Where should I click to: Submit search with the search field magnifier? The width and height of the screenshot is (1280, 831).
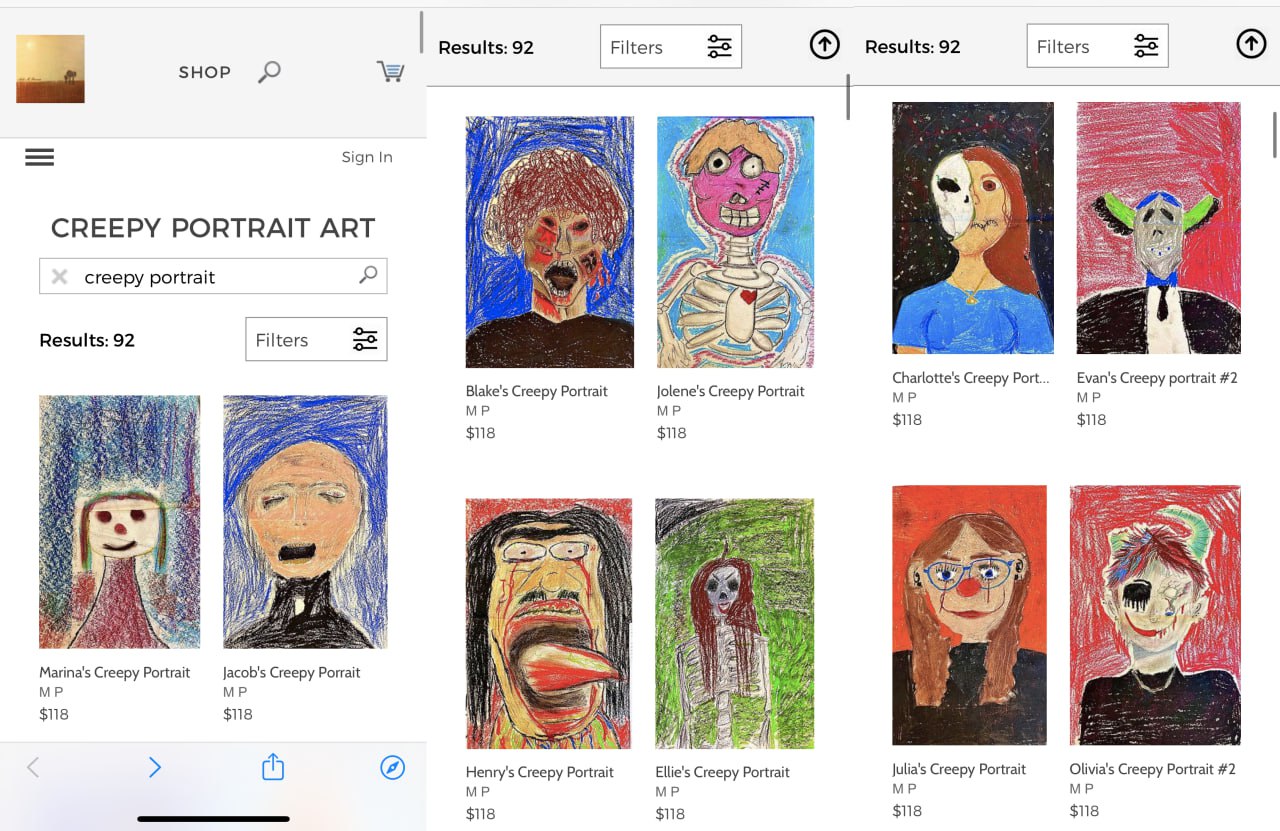pos(368,275)
